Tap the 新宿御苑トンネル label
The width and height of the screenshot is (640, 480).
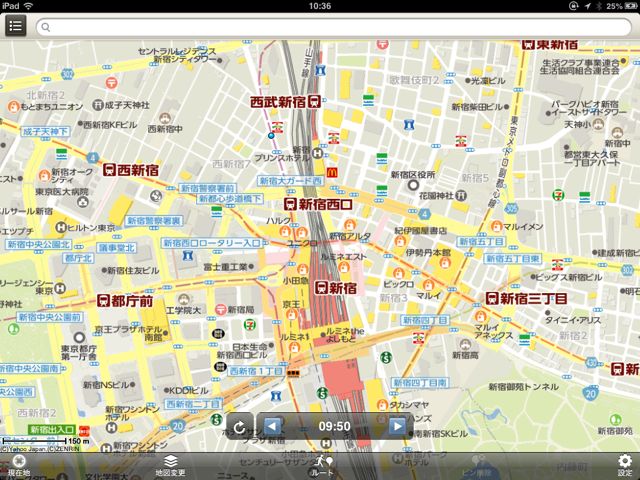coord(524,387)
